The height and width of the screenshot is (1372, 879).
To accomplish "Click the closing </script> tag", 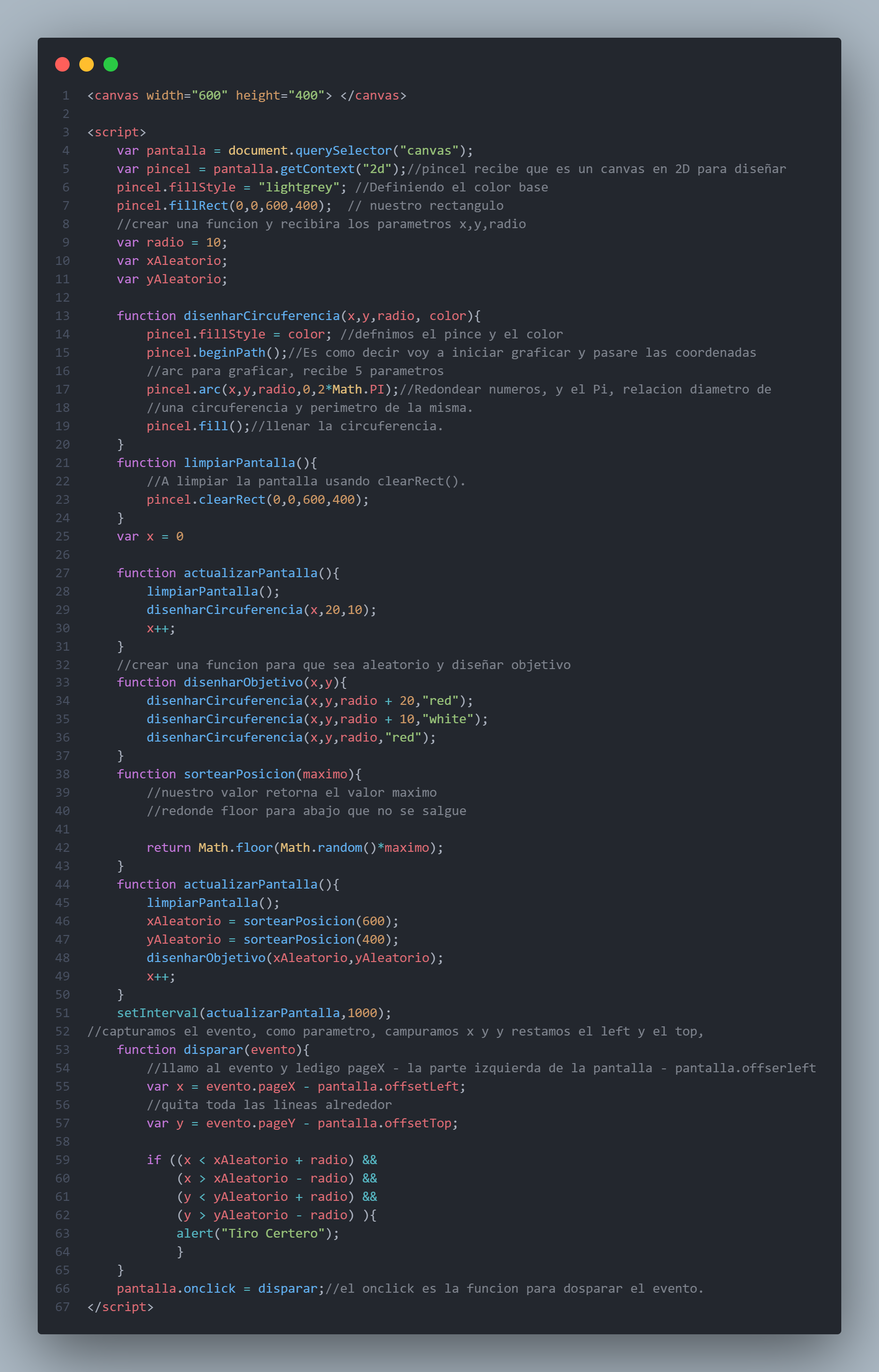I will point(120,1306).
